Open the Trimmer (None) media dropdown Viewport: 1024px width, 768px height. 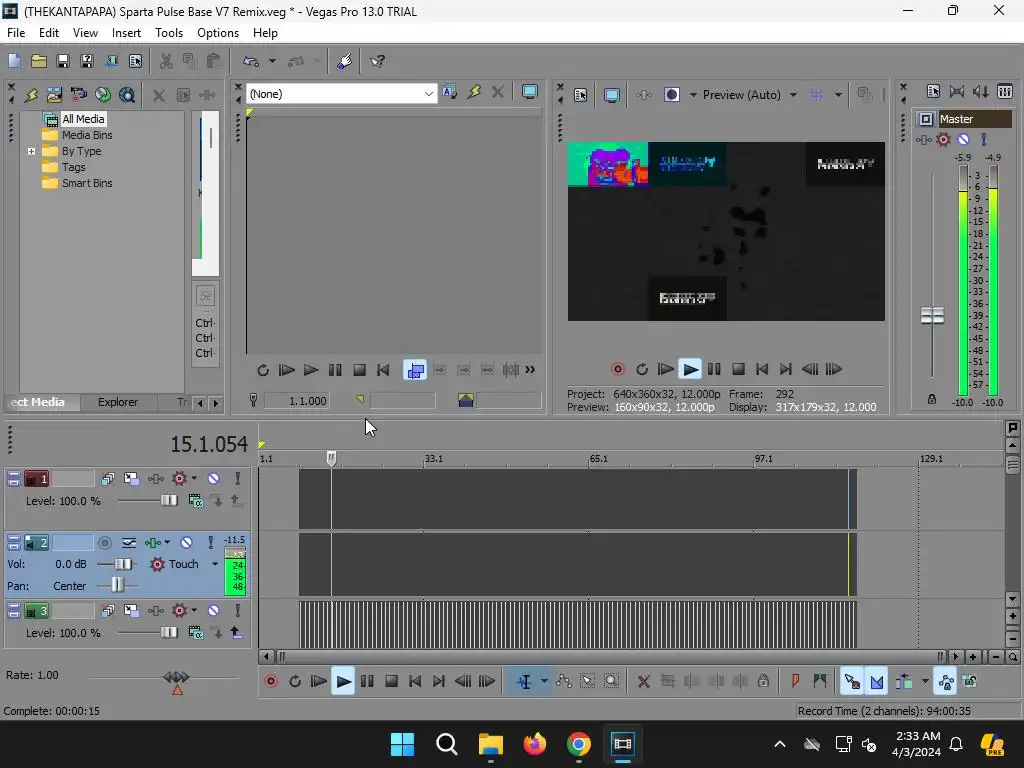(428, 94)
